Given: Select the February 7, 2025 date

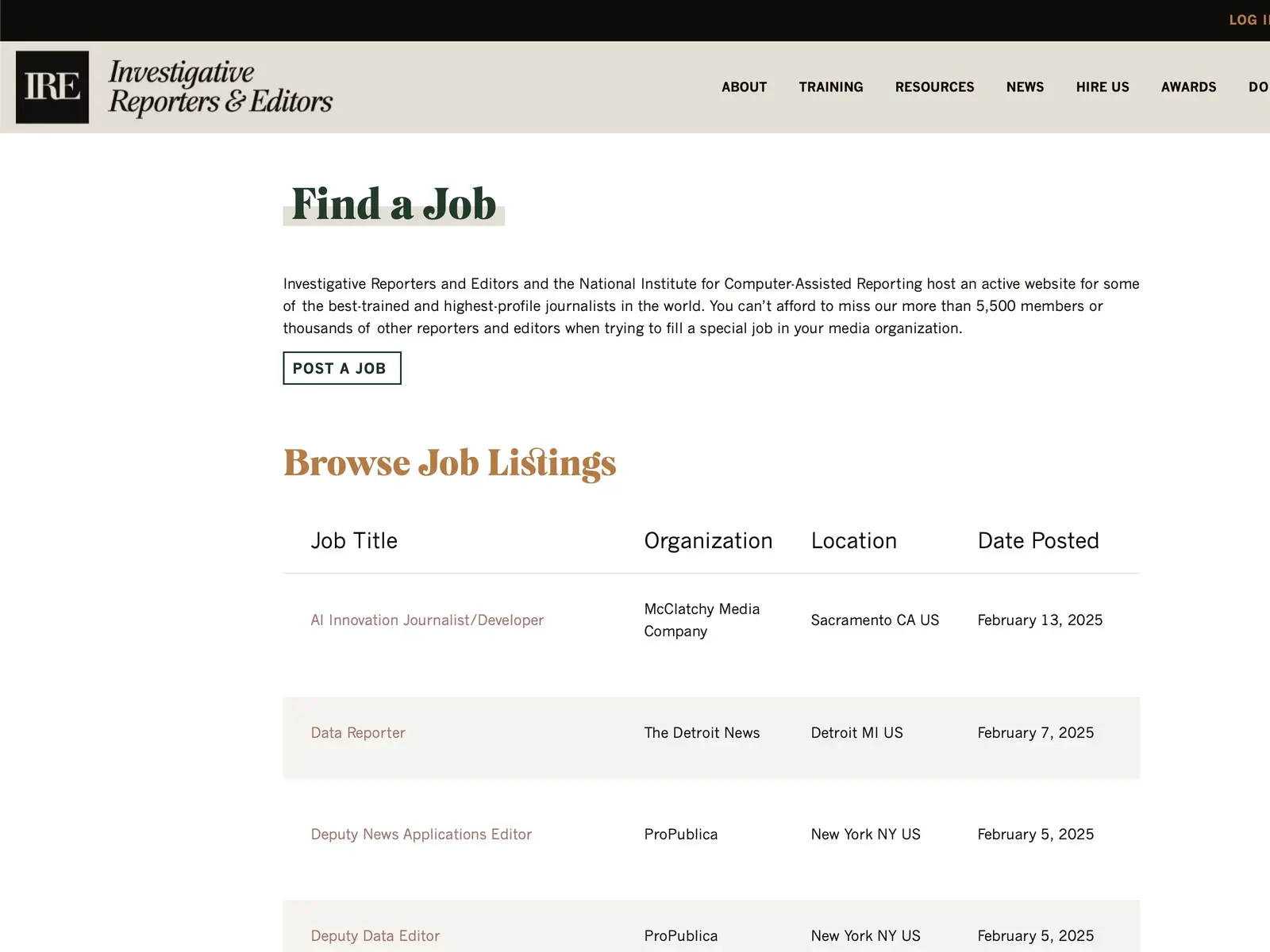Looking at the screenshot, I should point(1035,733).
